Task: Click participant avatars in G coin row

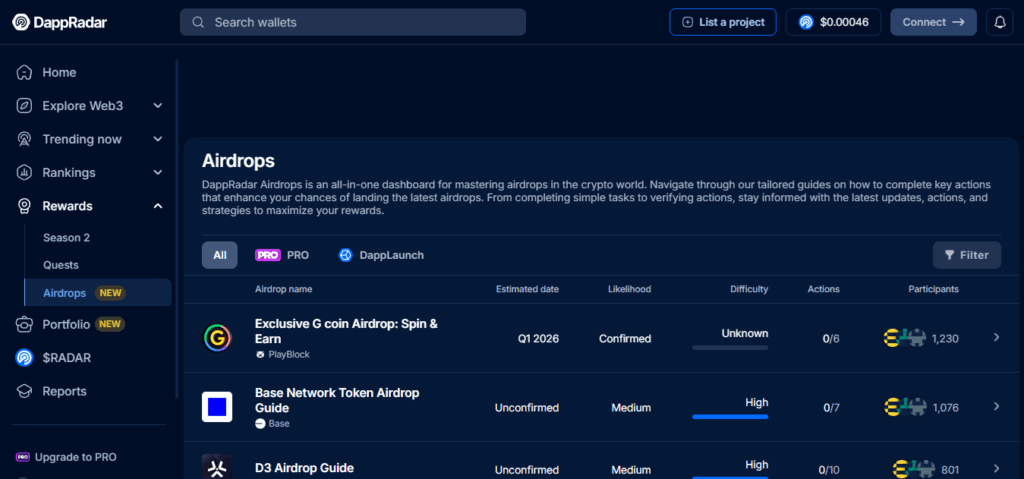Action: 905,339
